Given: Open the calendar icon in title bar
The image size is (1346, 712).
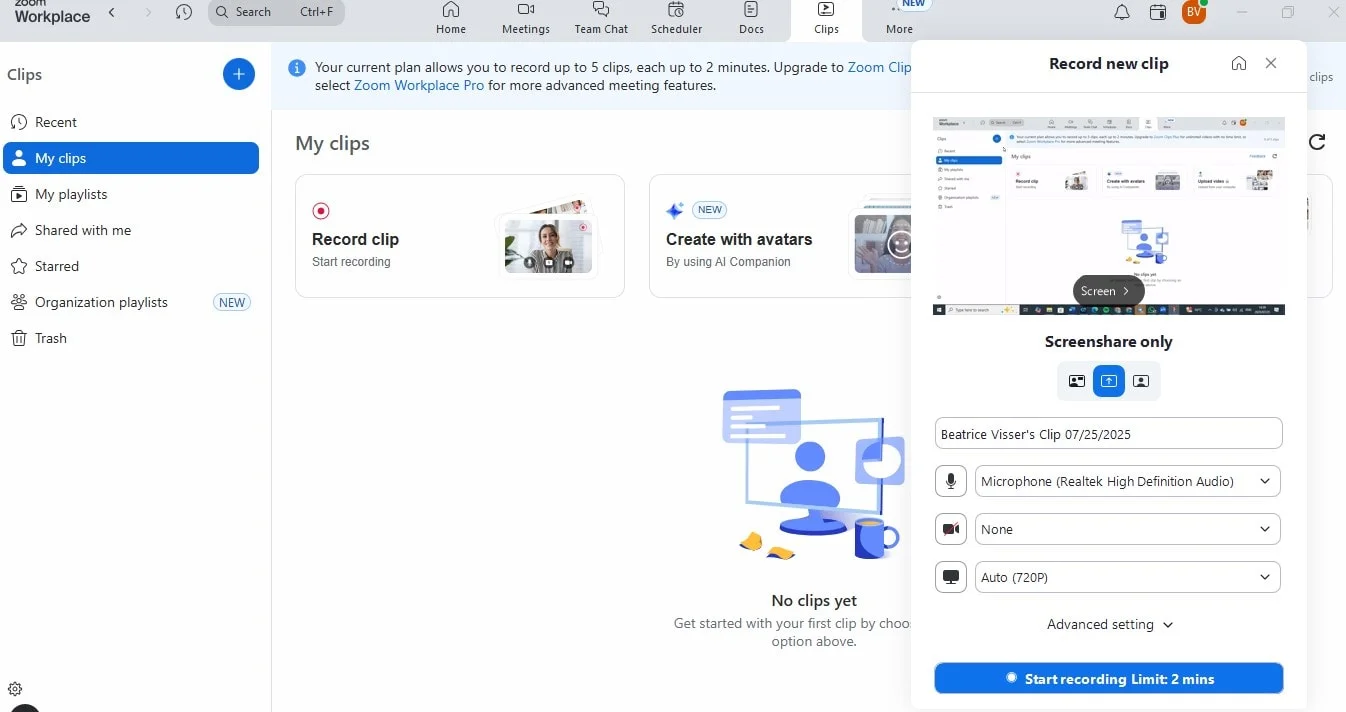Looking at the screenshot, I should pos(1157,13).
